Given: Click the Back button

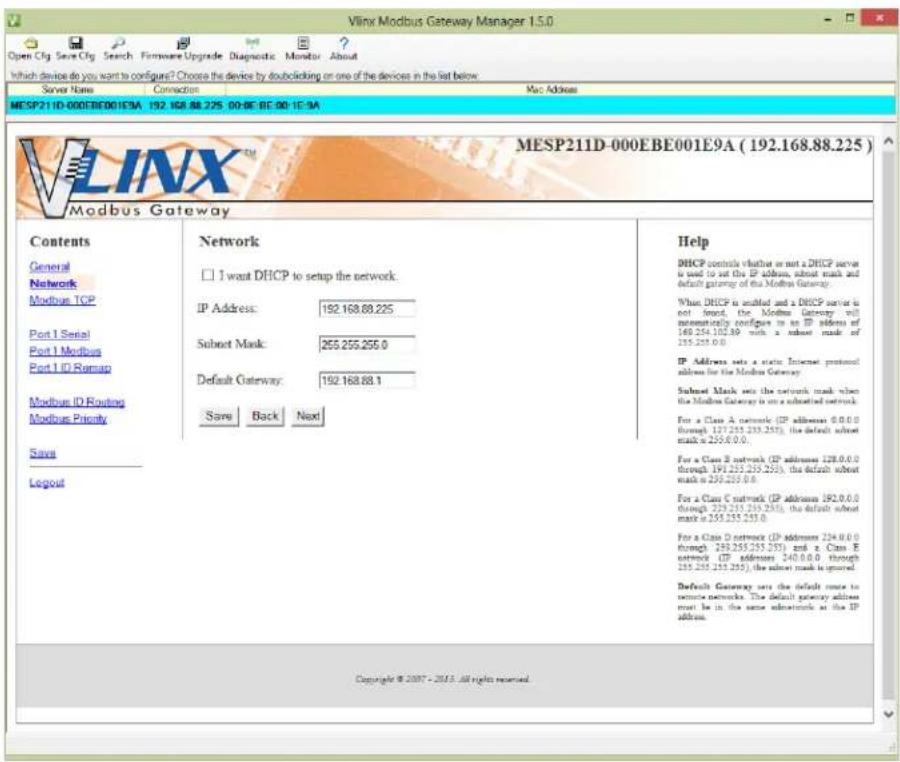Looking at the screenshot, I should [x=265, y=416].
